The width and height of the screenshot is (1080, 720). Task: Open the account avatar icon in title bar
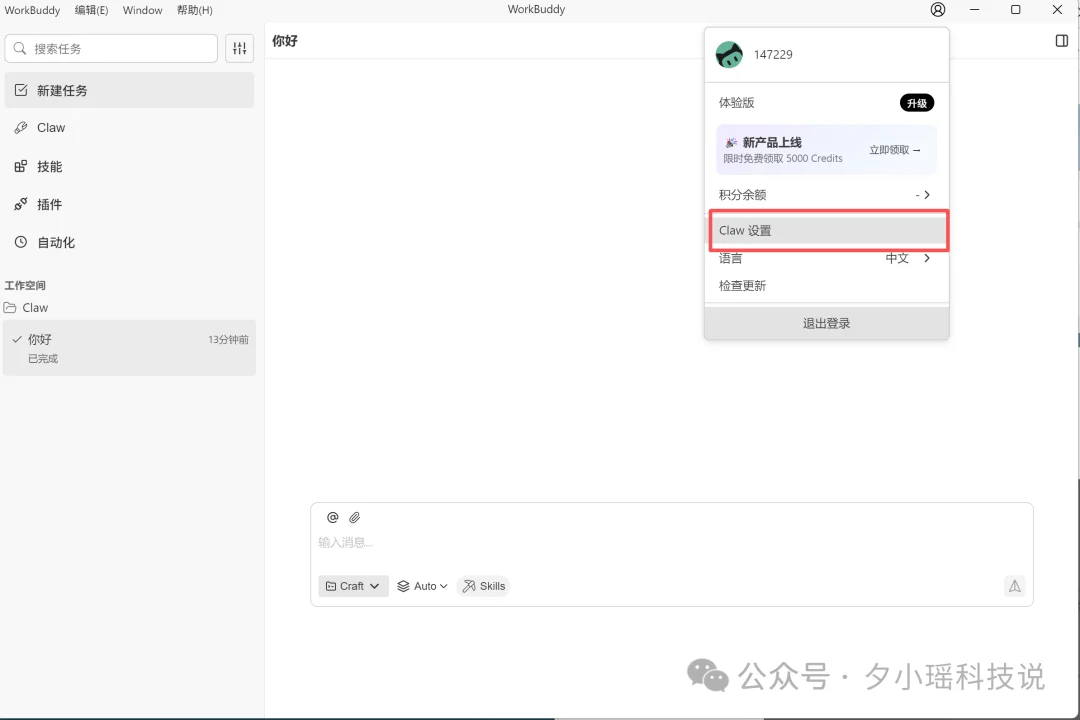pos(937,9)
